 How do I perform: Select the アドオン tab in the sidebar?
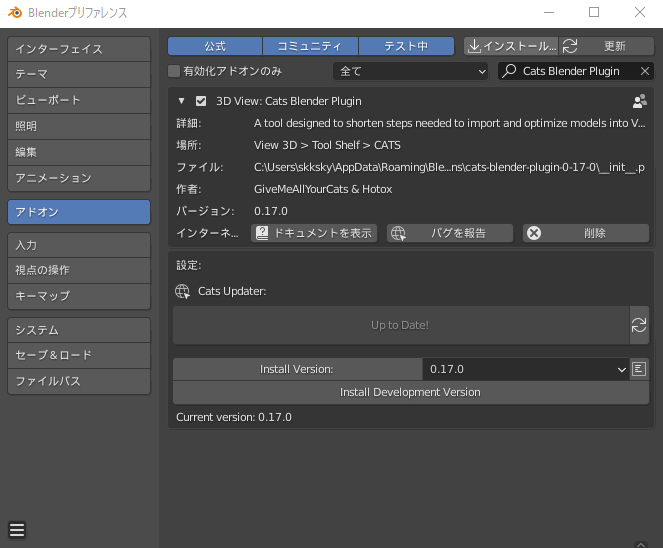(79, 212)
